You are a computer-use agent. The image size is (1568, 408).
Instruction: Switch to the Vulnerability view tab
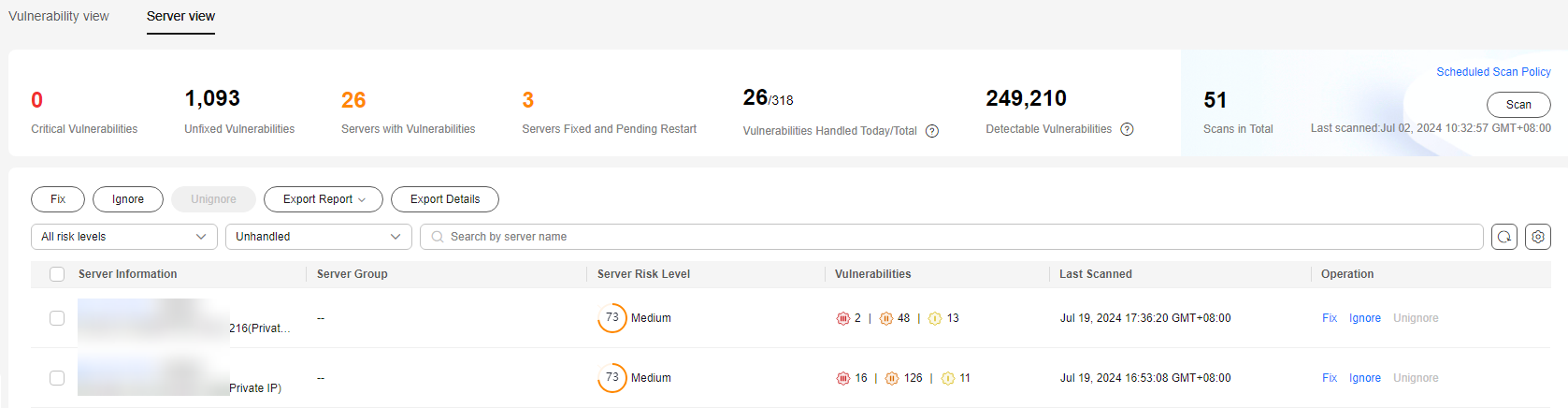pyautogui.click(x=59, y=16)
